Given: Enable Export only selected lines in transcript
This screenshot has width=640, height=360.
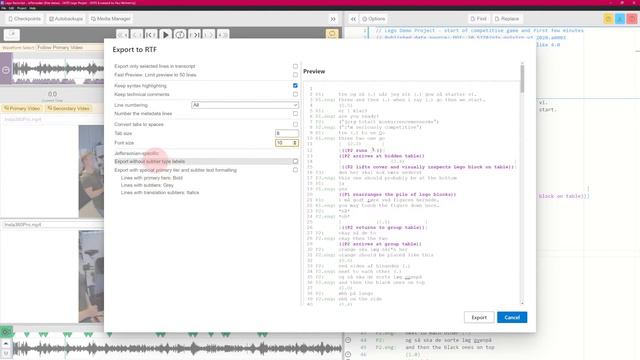Looking at the screenshot, I should point(295,66).
